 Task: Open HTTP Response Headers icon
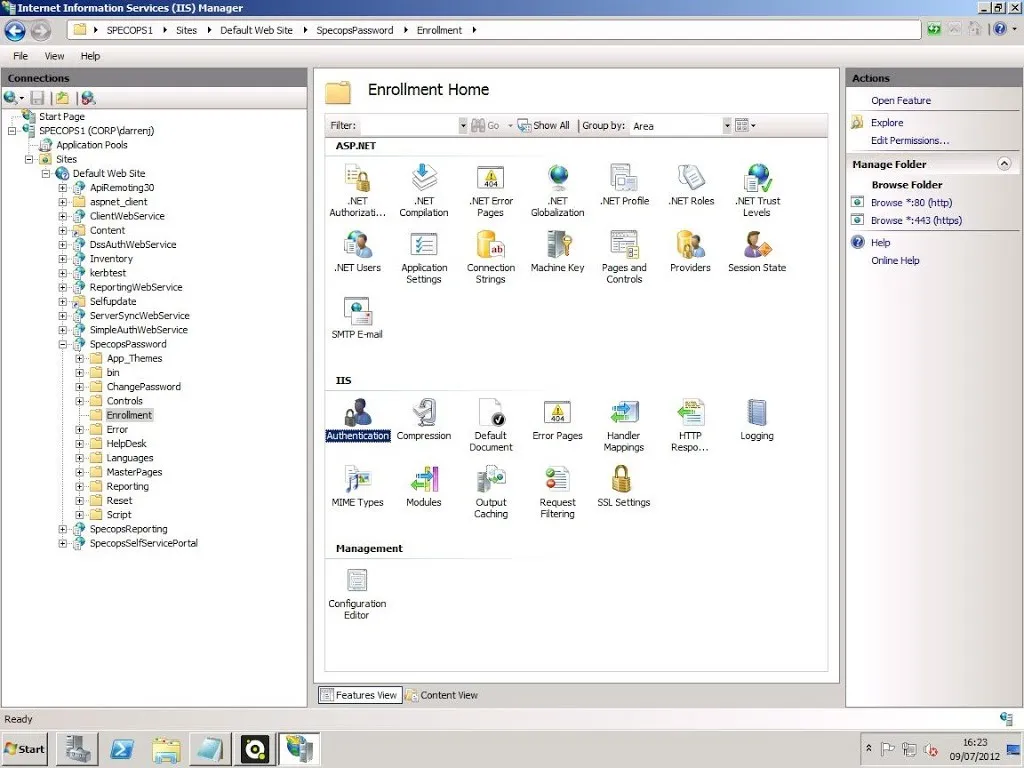[x=690, y=424]
